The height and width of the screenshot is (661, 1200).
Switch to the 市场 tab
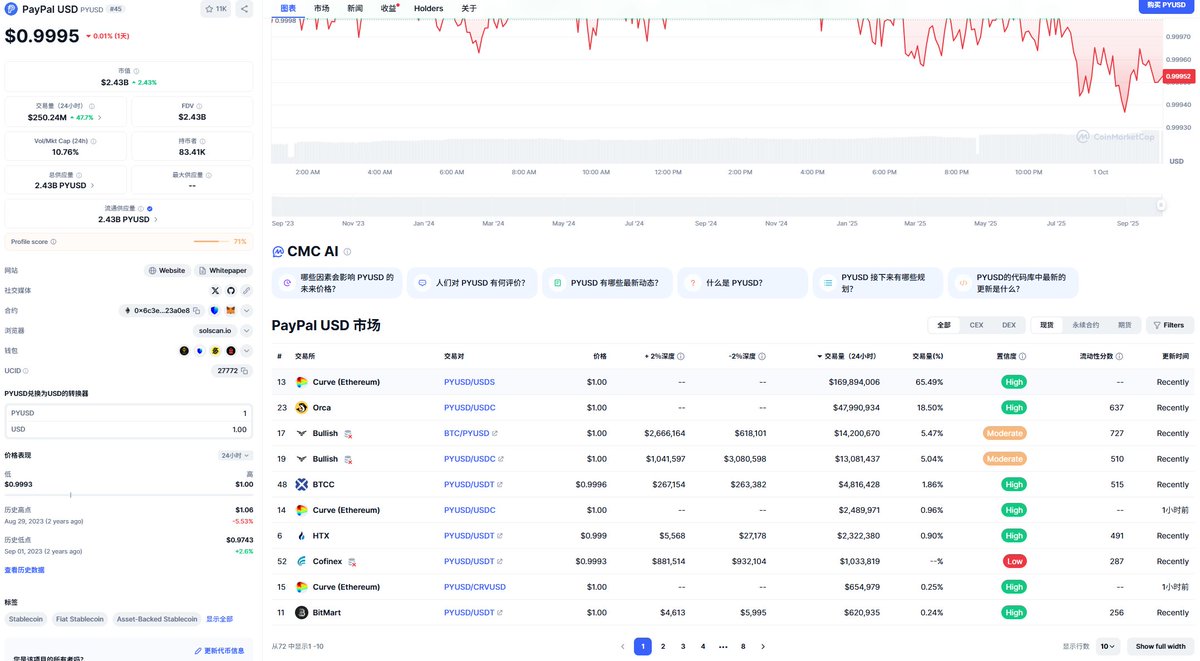(321, 8)
